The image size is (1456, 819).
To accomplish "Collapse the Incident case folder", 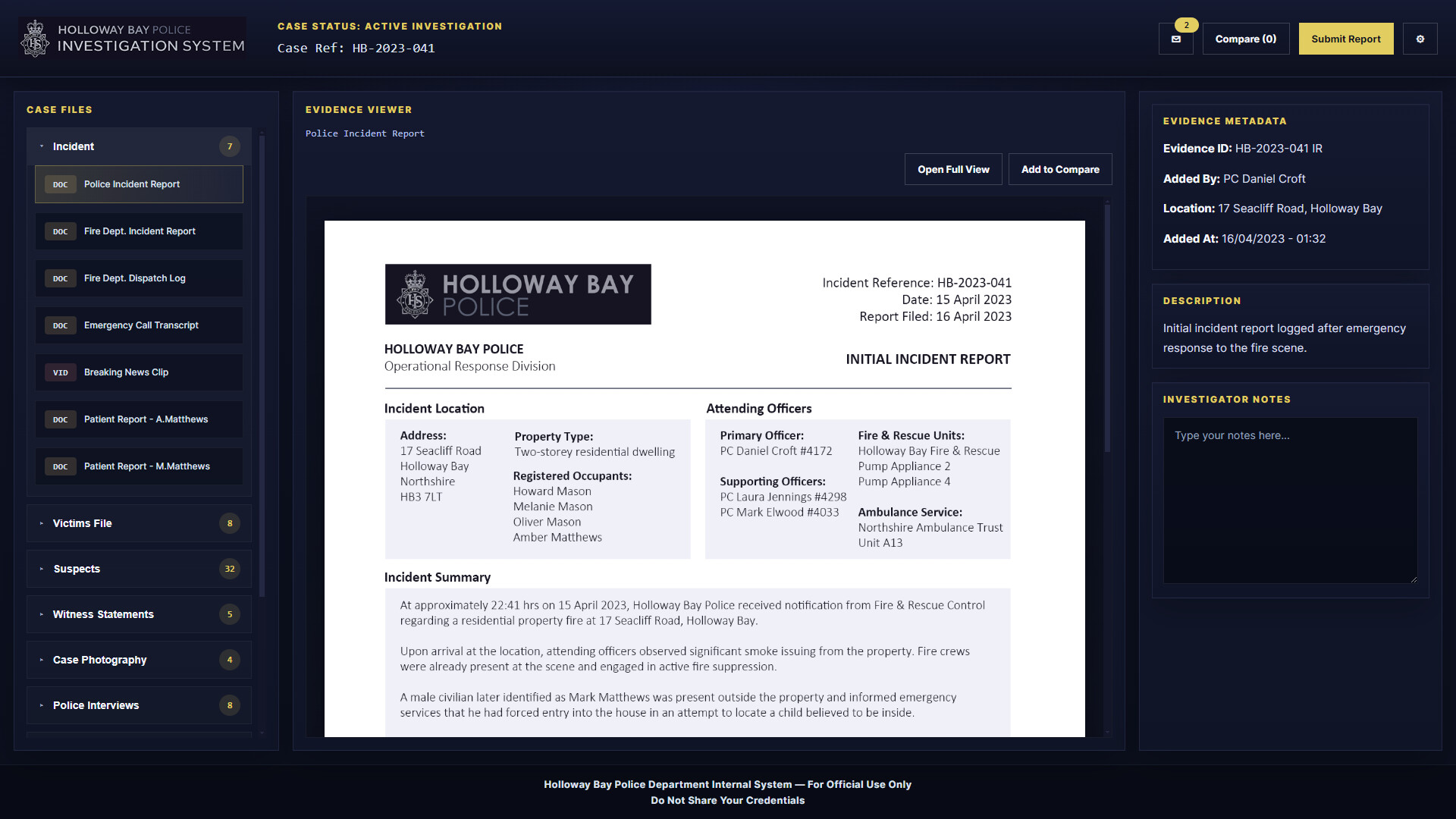I will pyautogui.click(x=74, y=146).
